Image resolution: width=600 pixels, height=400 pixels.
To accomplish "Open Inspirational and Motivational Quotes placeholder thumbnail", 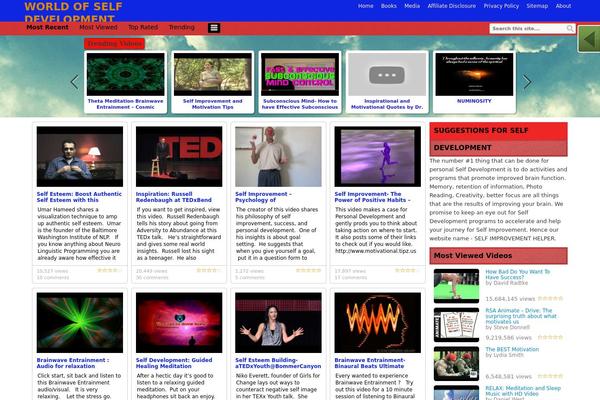I will click(387, 74).
